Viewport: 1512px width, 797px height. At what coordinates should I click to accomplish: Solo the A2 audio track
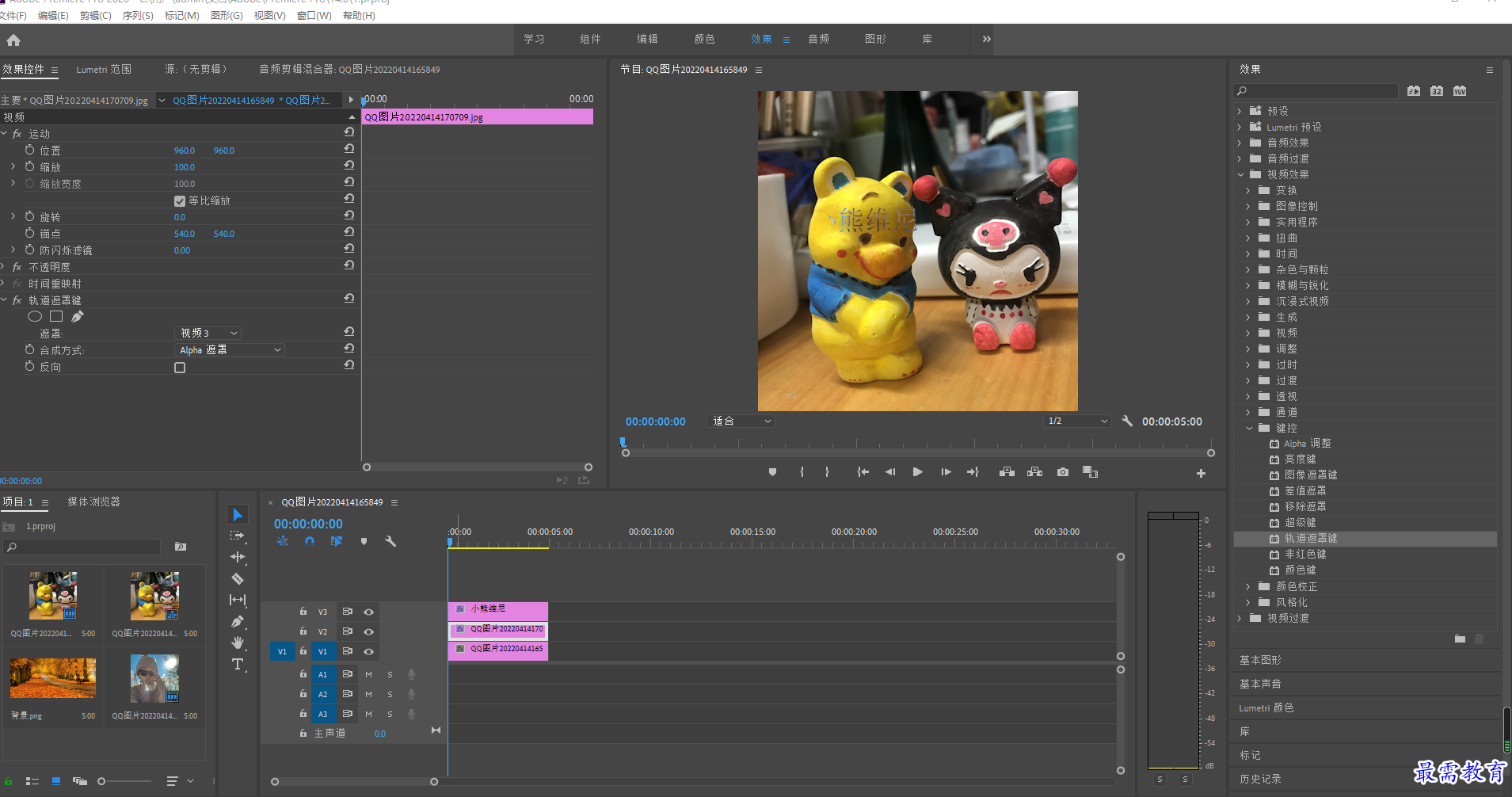pyautogui.click(x=390, y=694)
